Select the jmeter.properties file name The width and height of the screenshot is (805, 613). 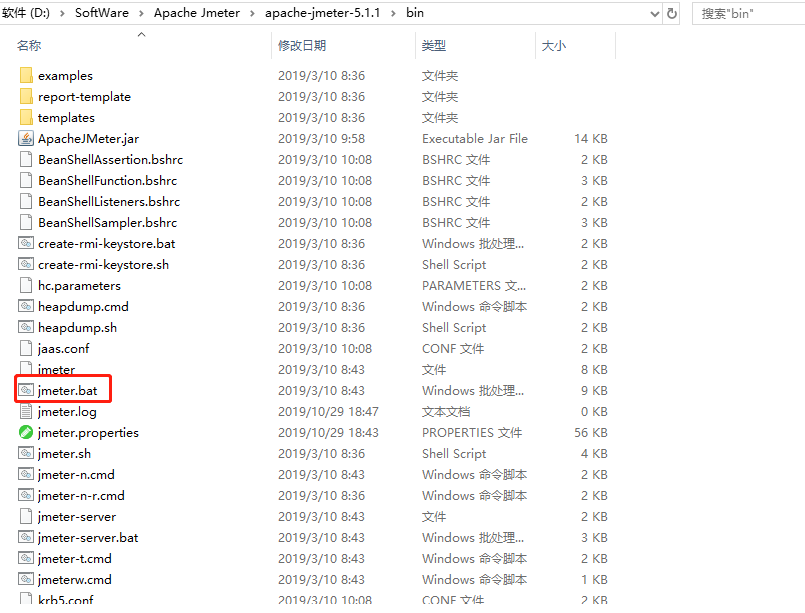88,433
